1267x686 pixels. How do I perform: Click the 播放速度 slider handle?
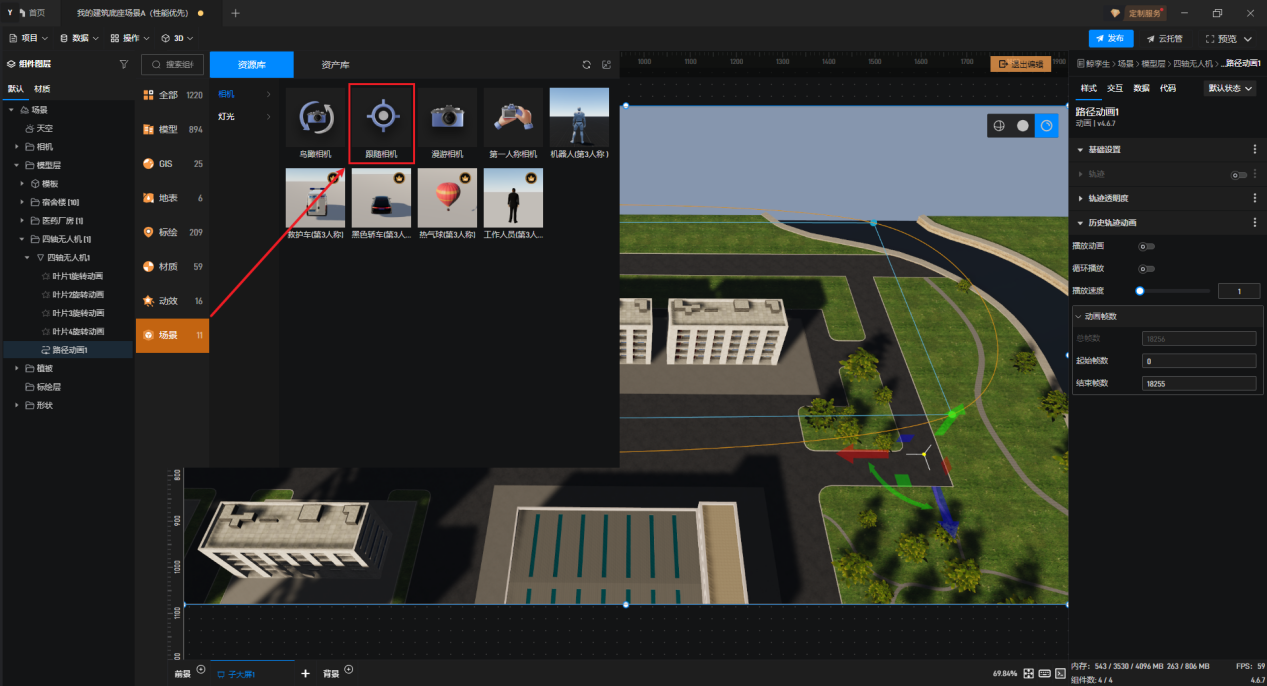pos(1140,291)
